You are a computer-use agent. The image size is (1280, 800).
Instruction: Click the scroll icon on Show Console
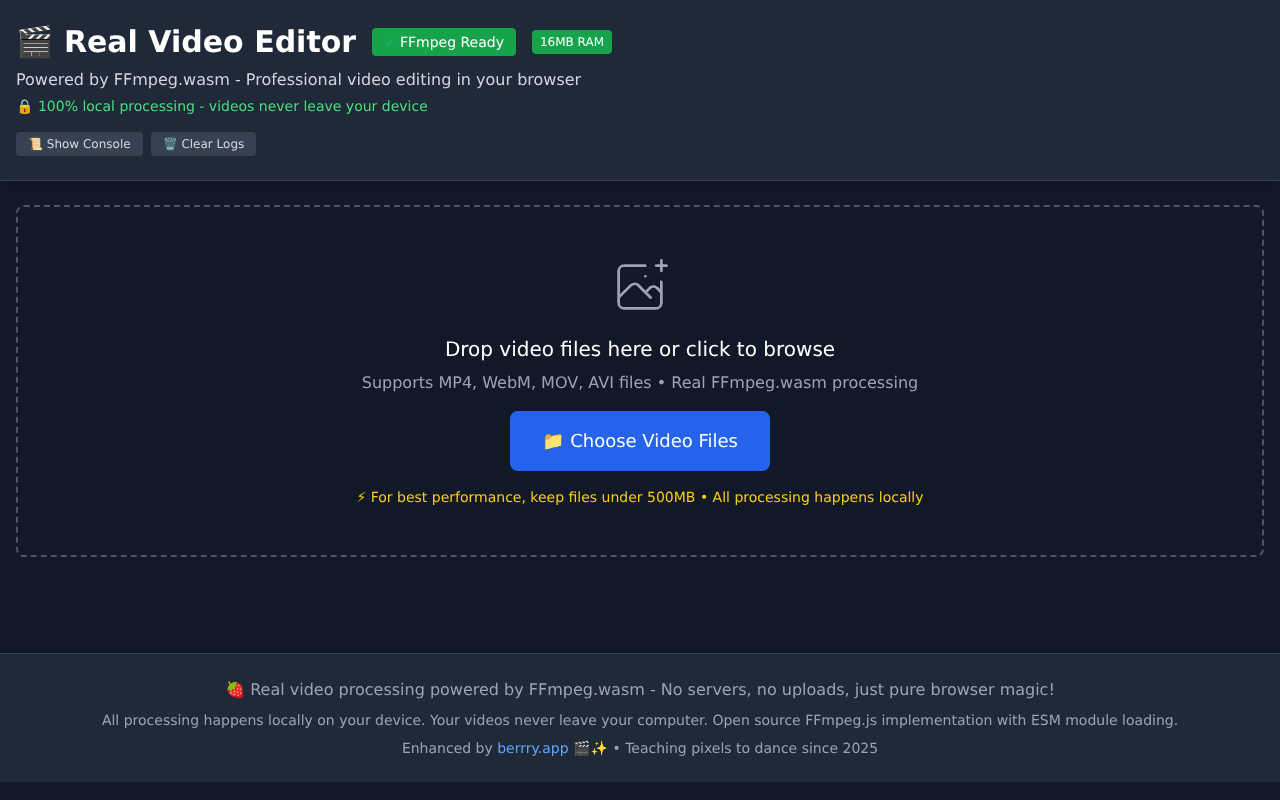click(35, 144)
